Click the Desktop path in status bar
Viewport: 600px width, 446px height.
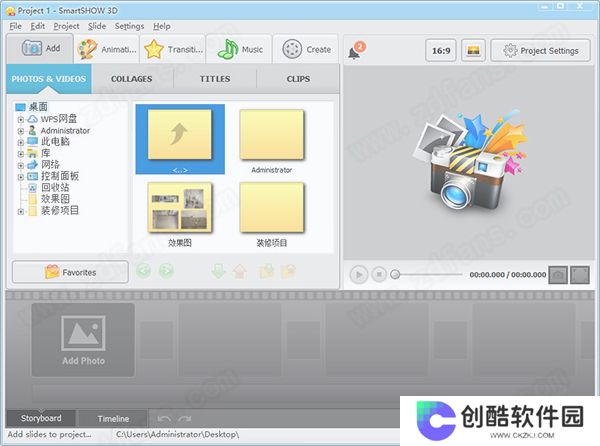pos(178,435)
